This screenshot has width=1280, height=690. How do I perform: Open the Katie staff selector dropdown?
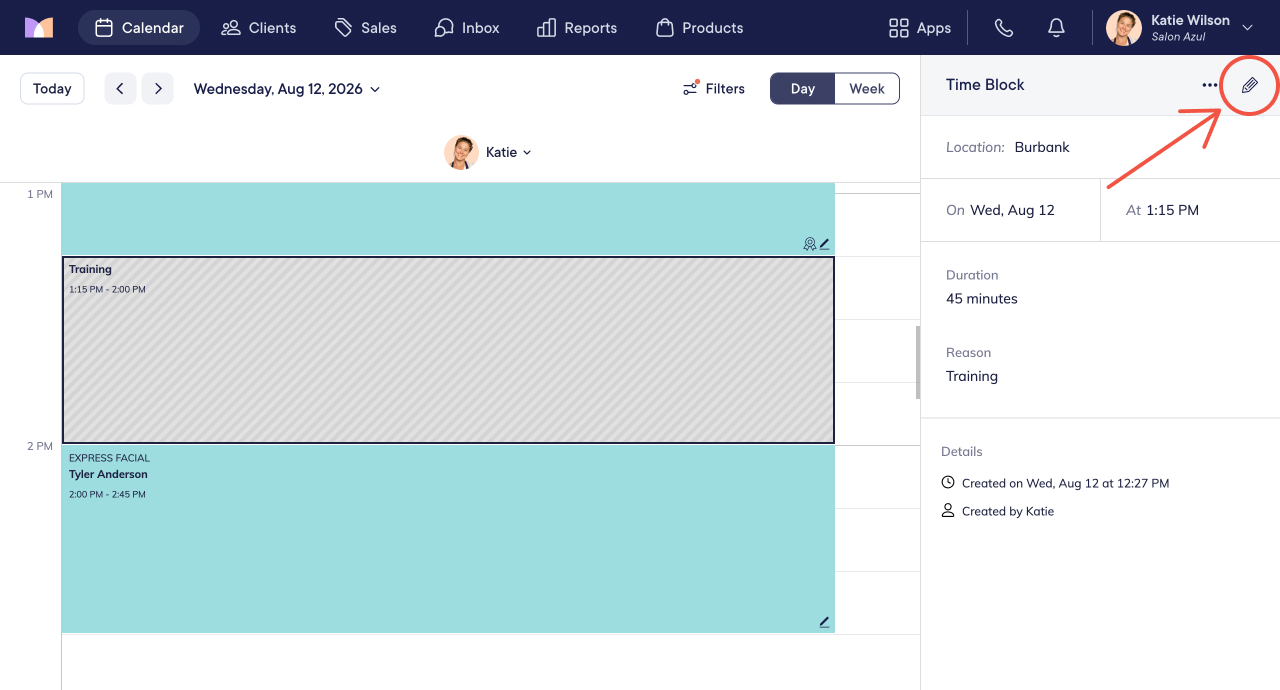pos(509,152)
